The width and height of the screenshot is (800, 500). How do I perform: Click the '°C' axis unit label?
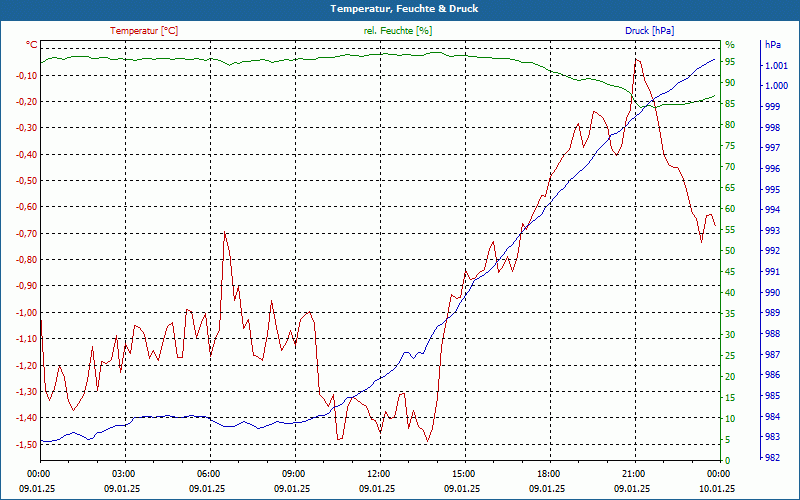coord(32,45)
